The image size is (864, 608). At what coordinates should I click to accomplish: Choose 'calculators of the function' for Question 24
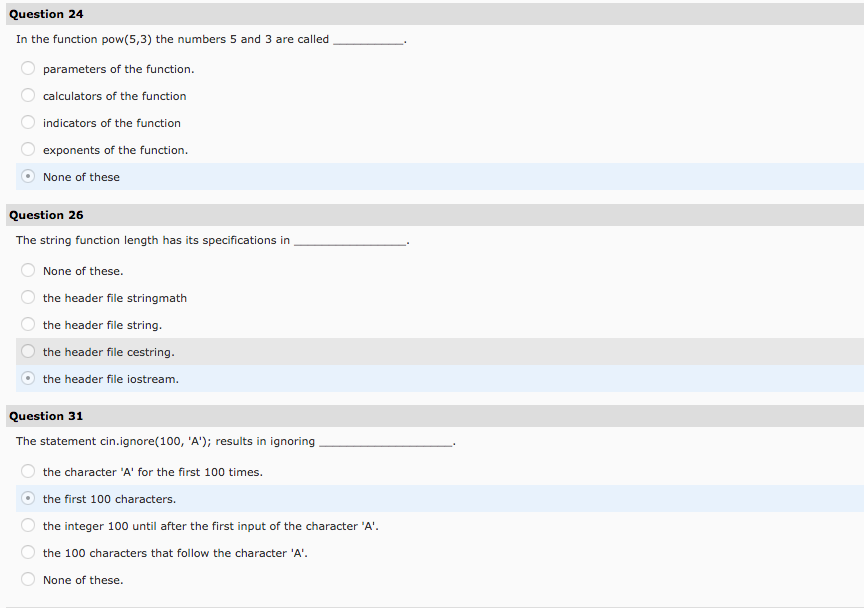(x=27, y=95)
